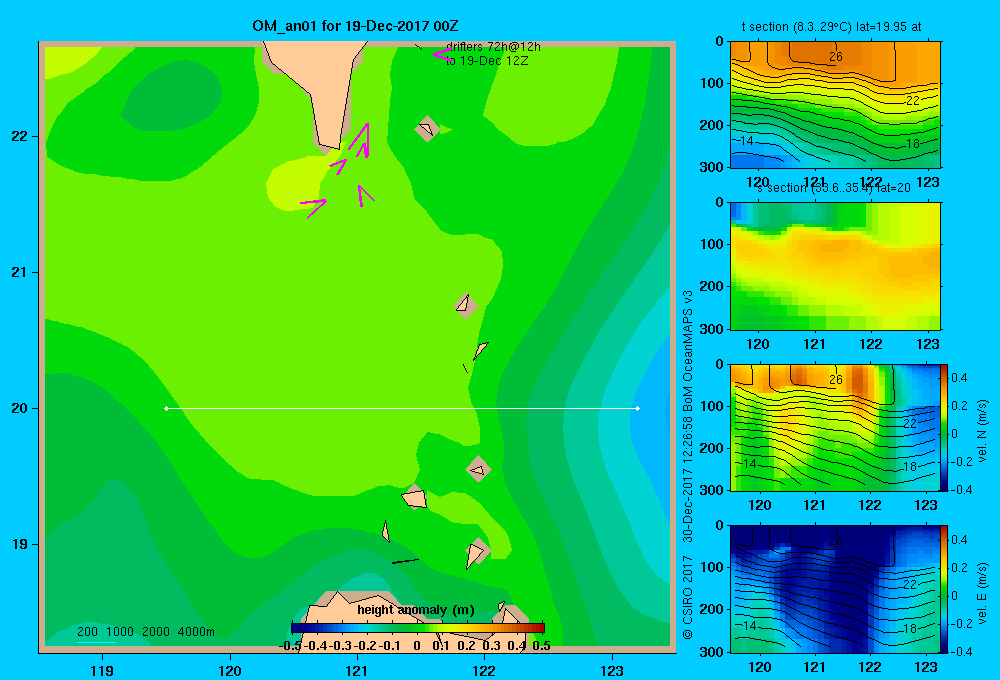Click the height anomaly color bar

coord(418,628)
